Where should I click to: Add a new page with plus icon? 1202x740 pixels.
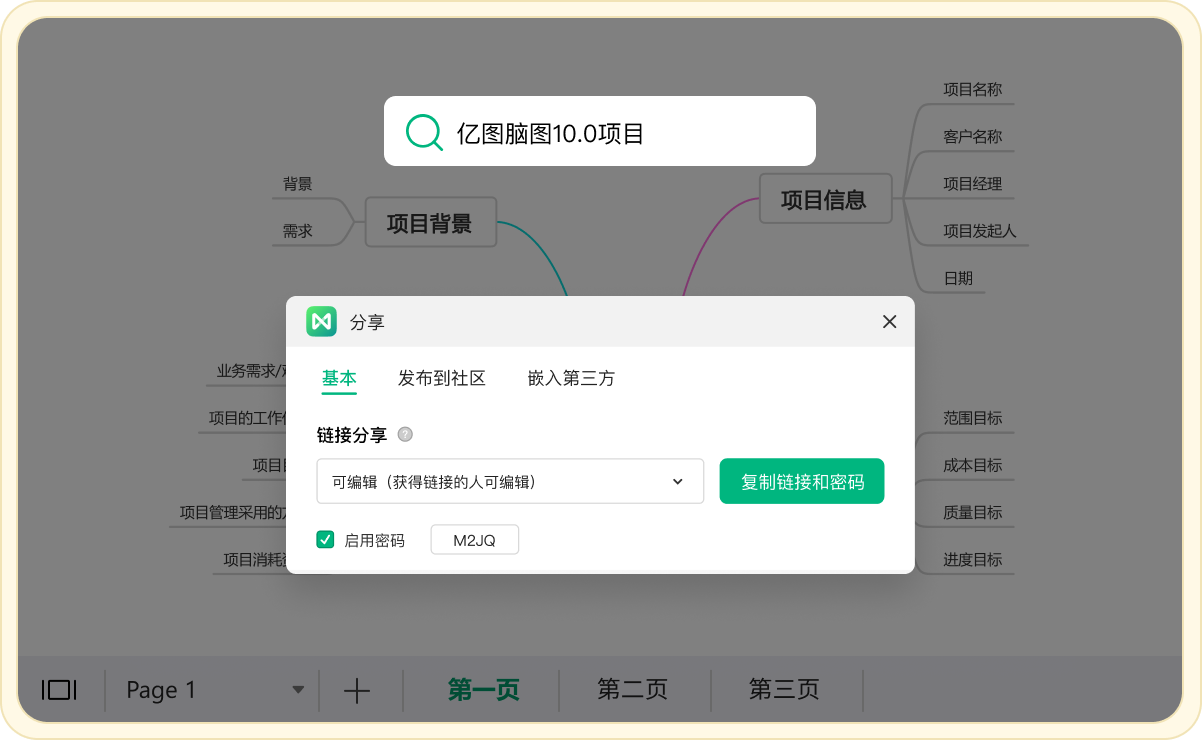pyautogui.click(x=357, y=691)
